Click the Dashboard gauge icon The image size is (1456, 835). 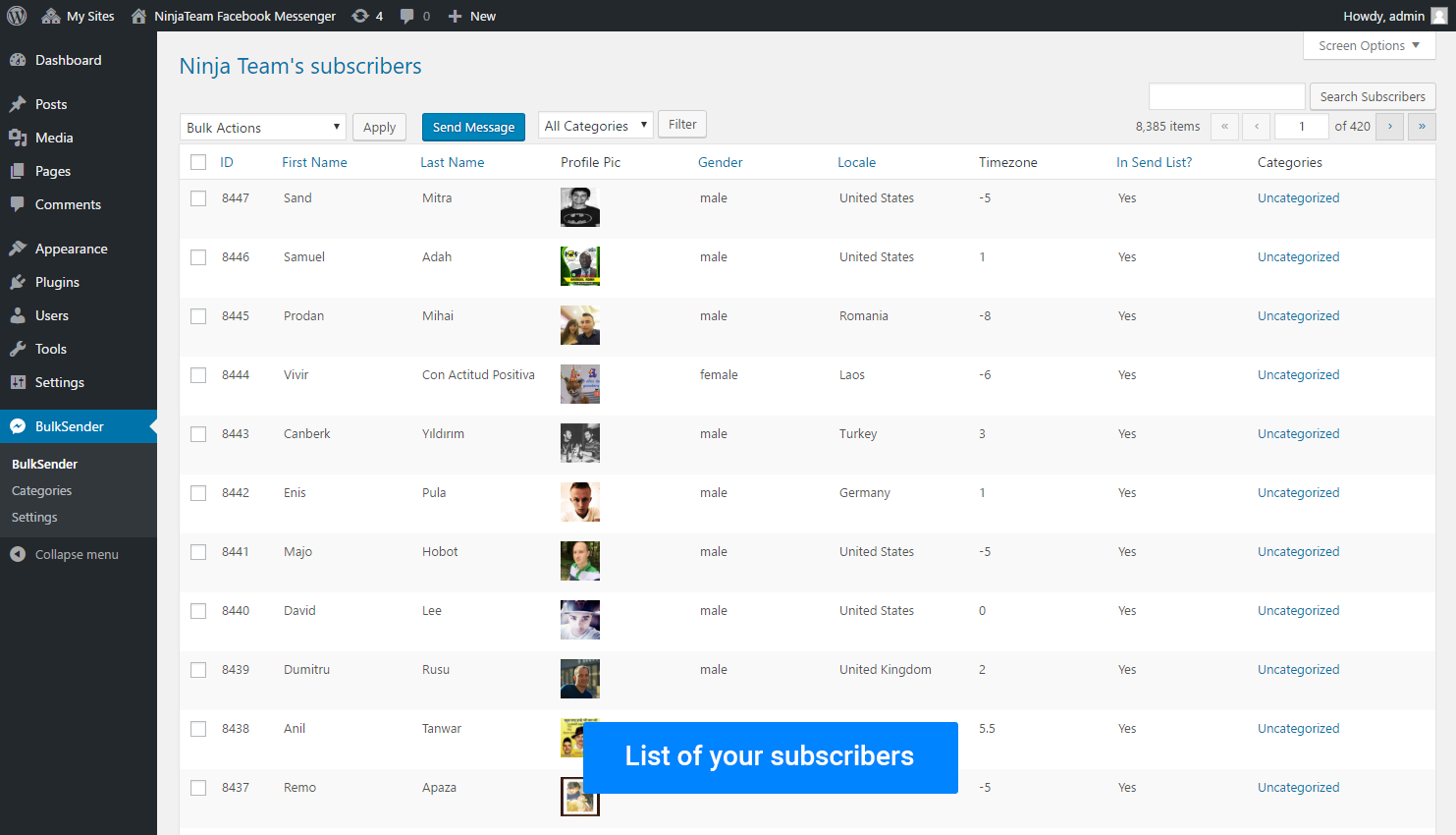point(18,60)
